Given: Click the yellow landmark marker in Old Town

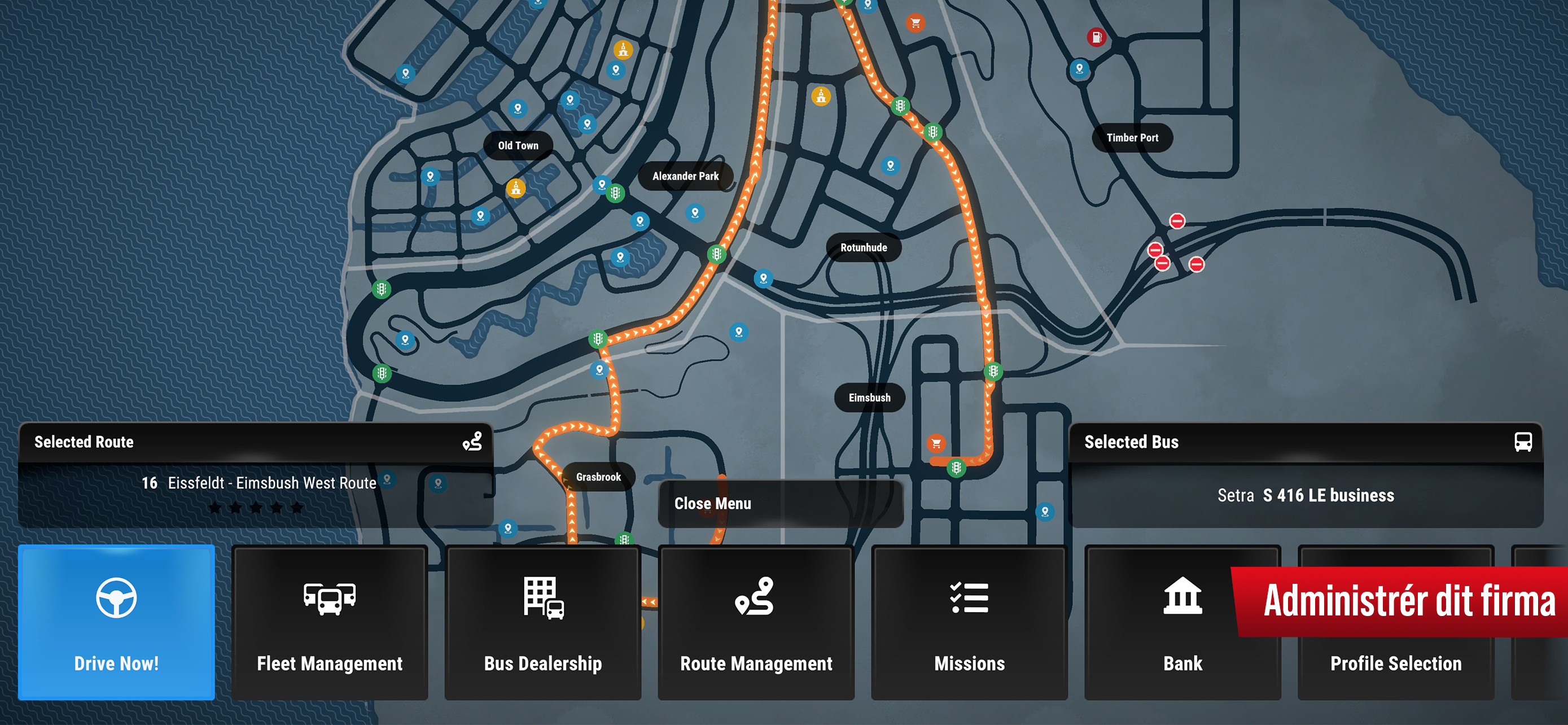Looking at the screenshot, I should tap(515, 188).
